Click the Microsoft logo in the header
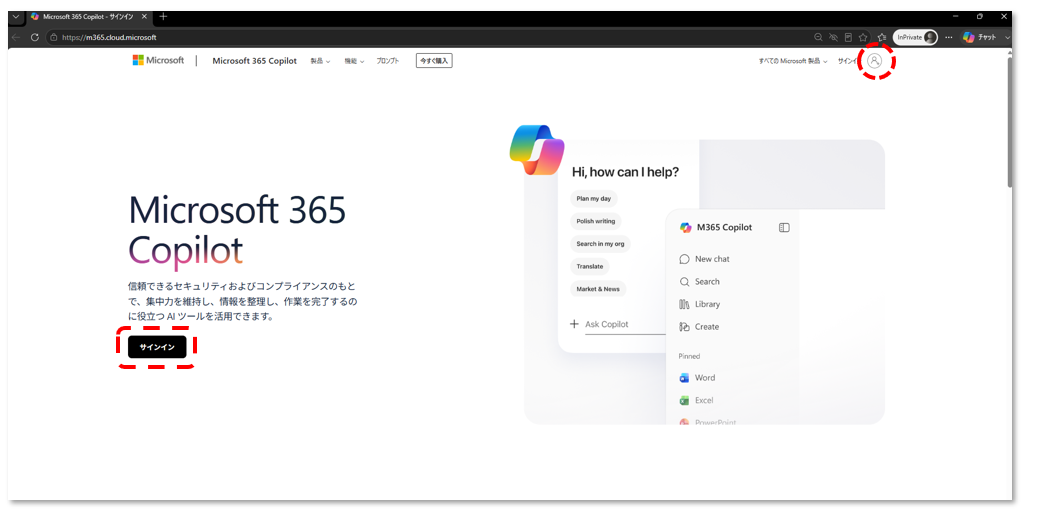Viewport: 1038px width, 516px height. pos(158,60)
